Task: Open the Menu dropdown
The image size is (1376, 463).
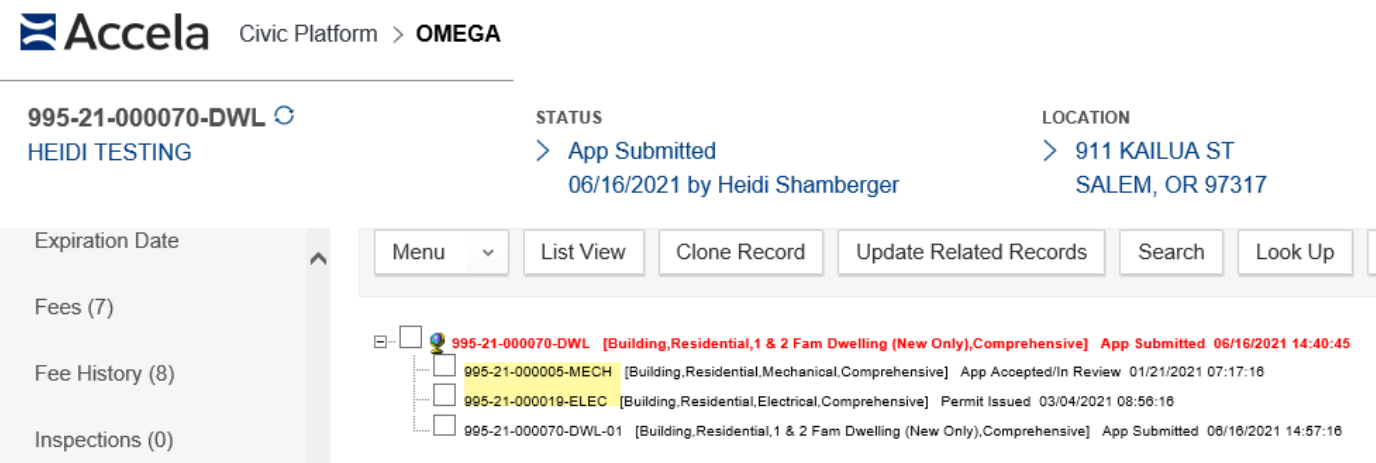Action: click(x=441, y=252)
